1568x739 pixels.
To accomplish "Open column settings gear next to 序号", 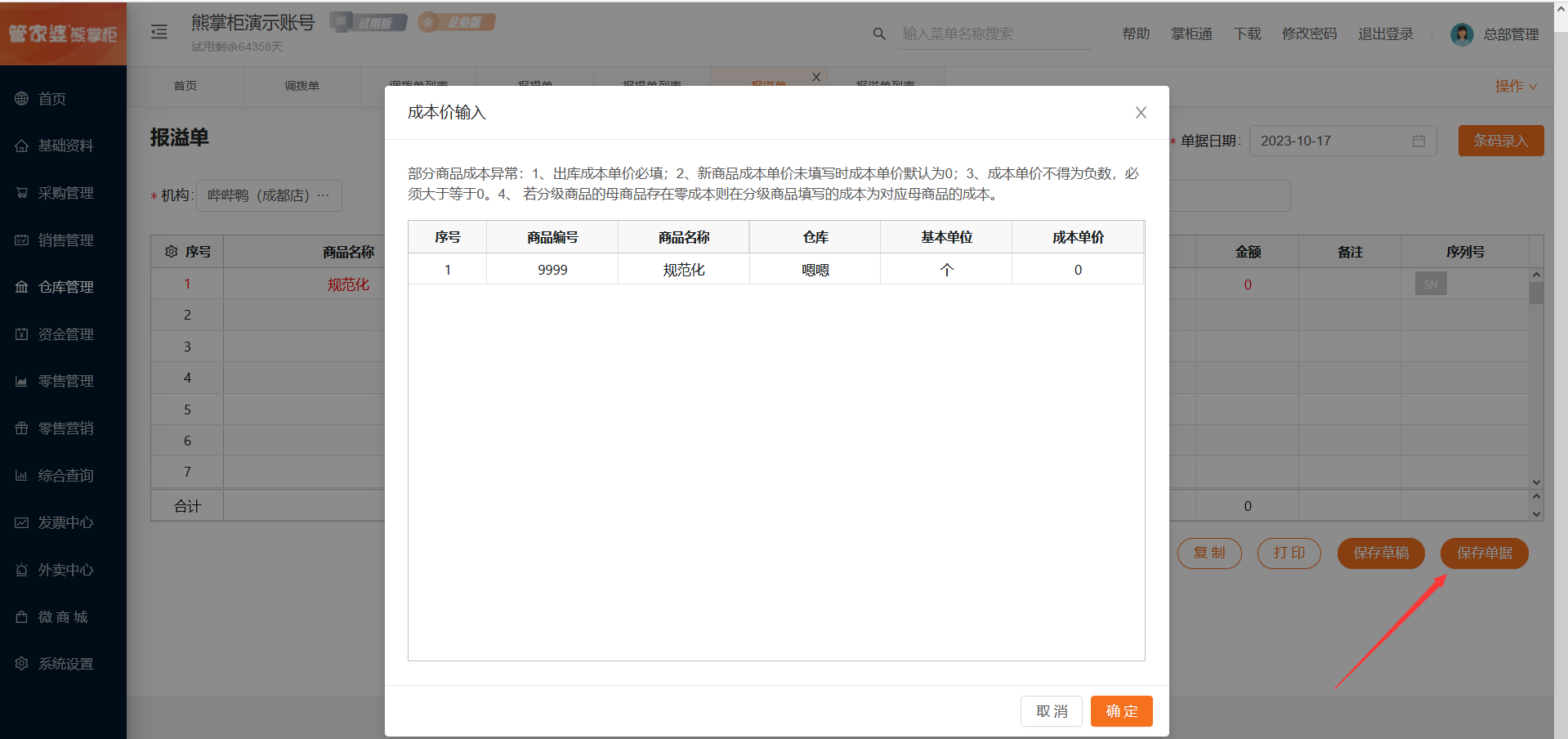I will click(x=172, y=252).
